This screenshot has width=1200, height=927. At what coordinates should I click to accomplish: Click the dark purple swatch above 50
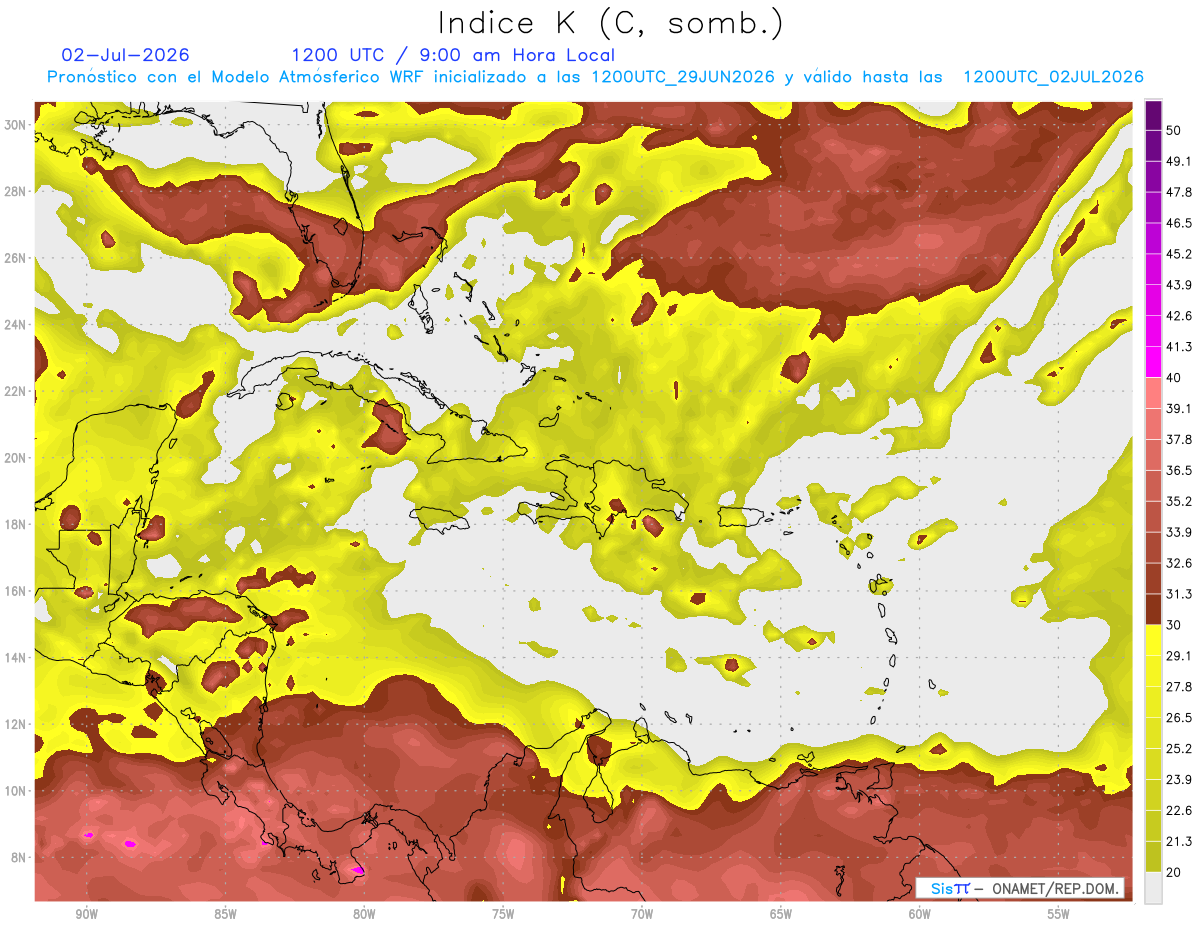pyautogui.click(x=1153, y=115)
